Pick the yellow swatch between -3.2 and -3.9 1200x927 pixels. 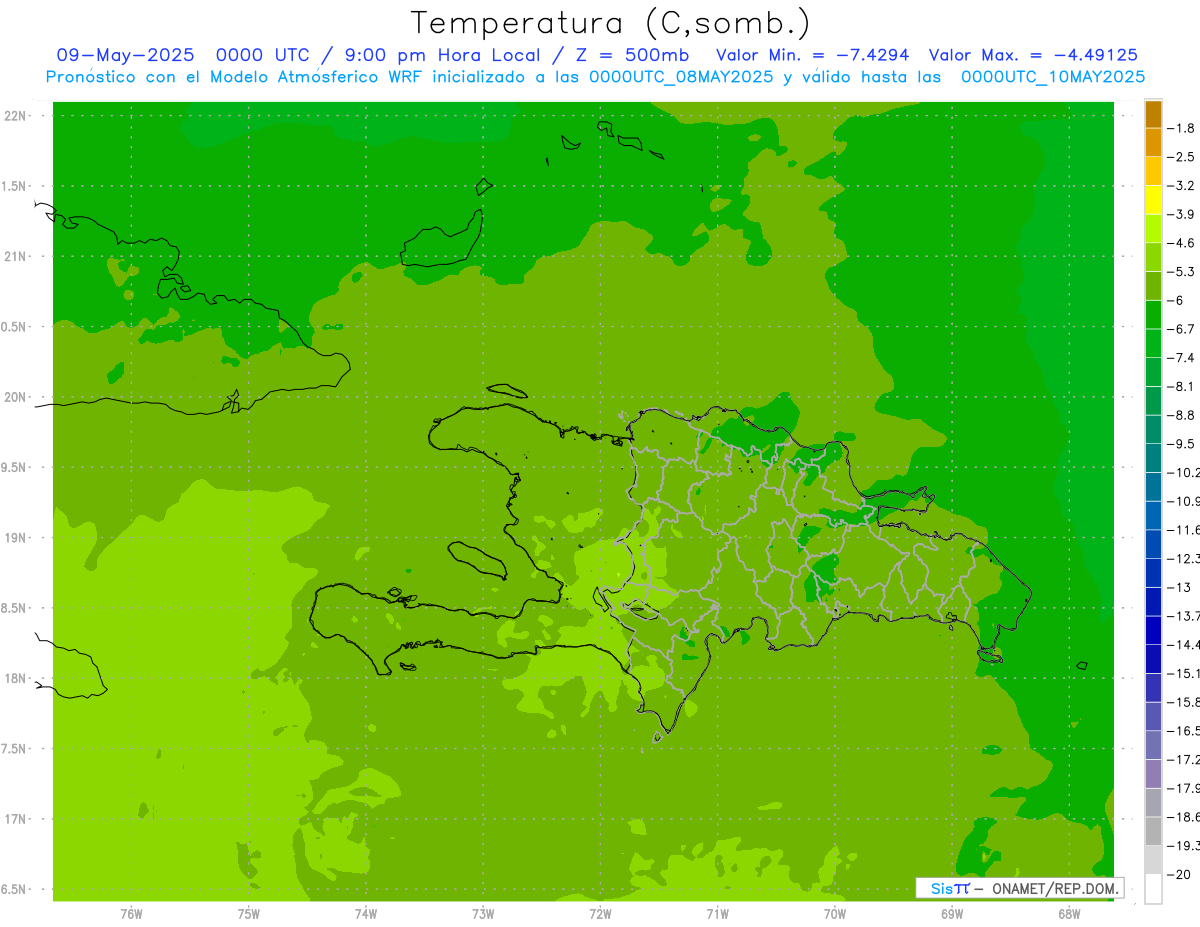(1153, 200)
